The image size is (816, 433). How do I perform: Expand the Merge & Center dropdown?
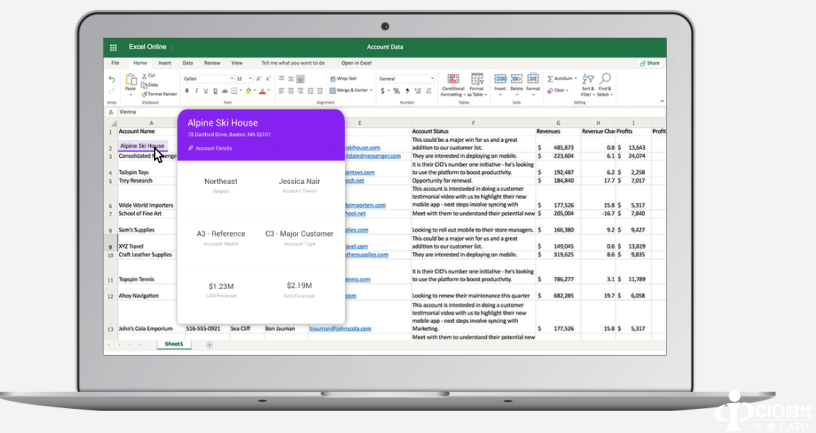[371, 91]
